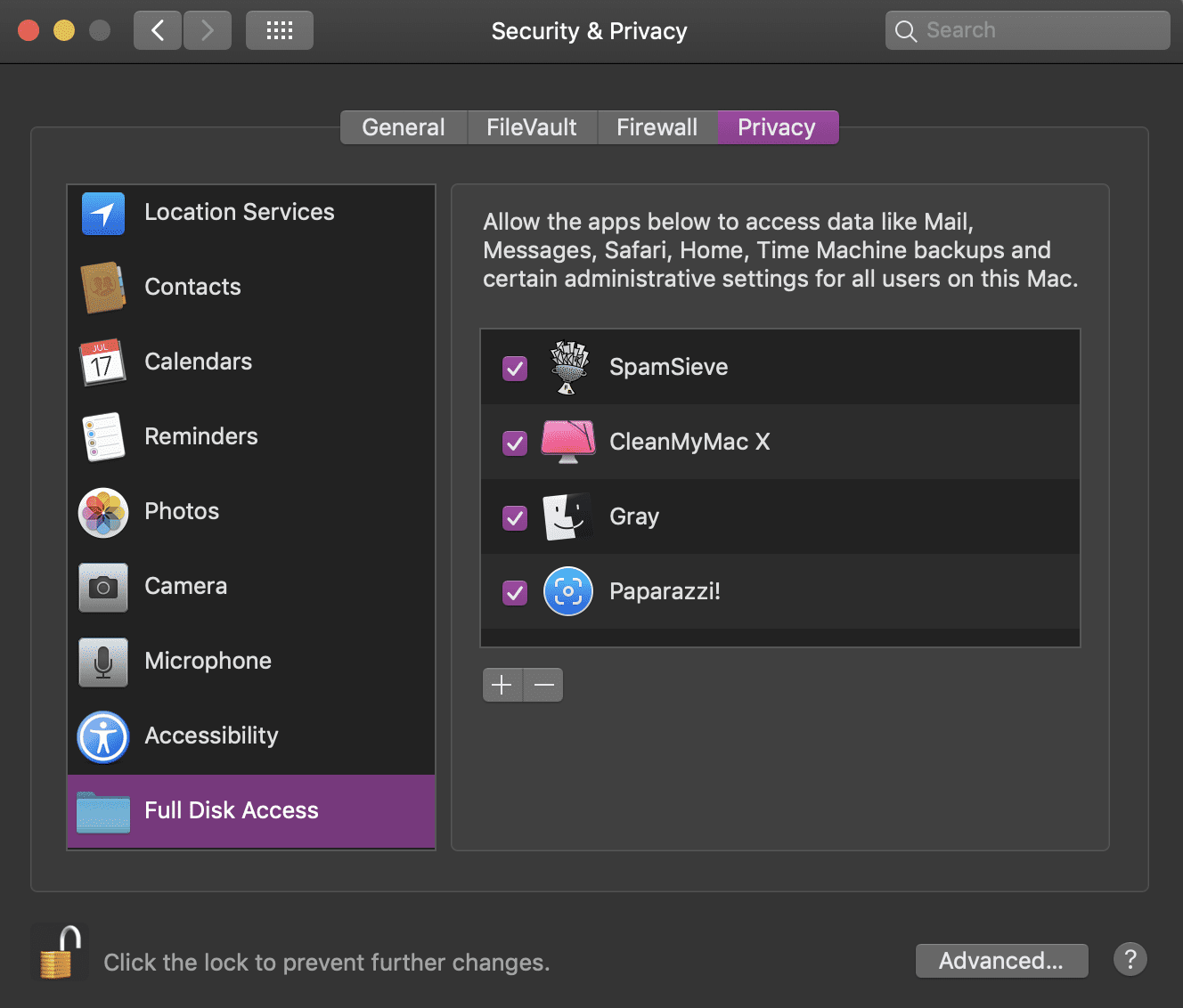Click the Gray Finder-face app icon
Image resolution: width=1183 pixels, height=1008 pixels.
click(x=568, y=516)
